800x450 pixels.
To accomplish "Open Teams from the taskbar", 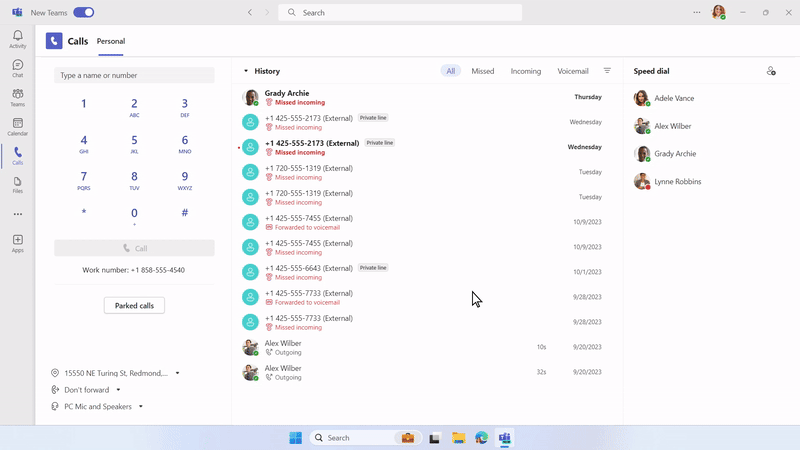I will (505, 438).
